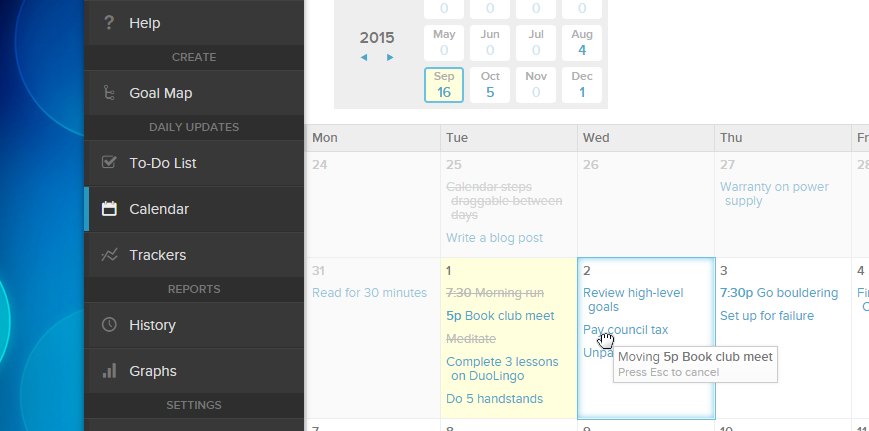
Task: Select the Sep month tile
Action: pyautogui.click(x=444, y=85)
